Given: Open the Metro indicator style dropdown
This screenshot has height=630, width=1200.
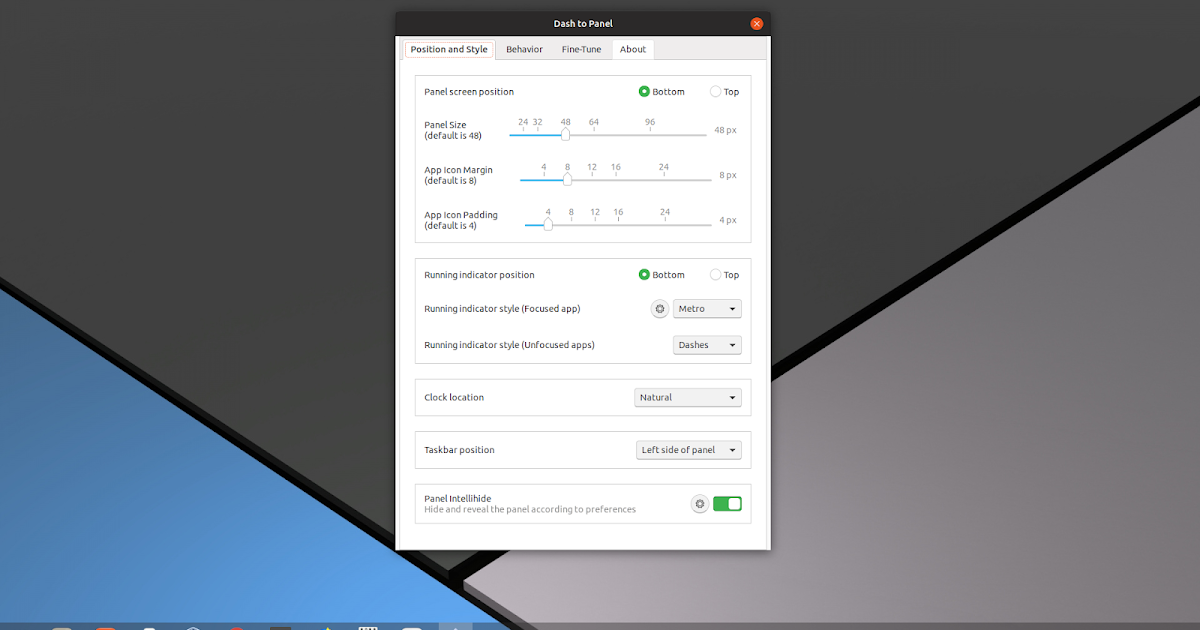Looking at the screenshot, I should tap(707, 309).
